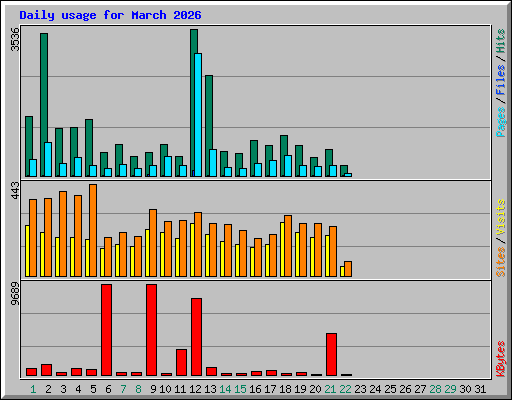The image size is (512, 400).
Task: Click the blue 'Files' legend label
Action: [x=501, y=79]
